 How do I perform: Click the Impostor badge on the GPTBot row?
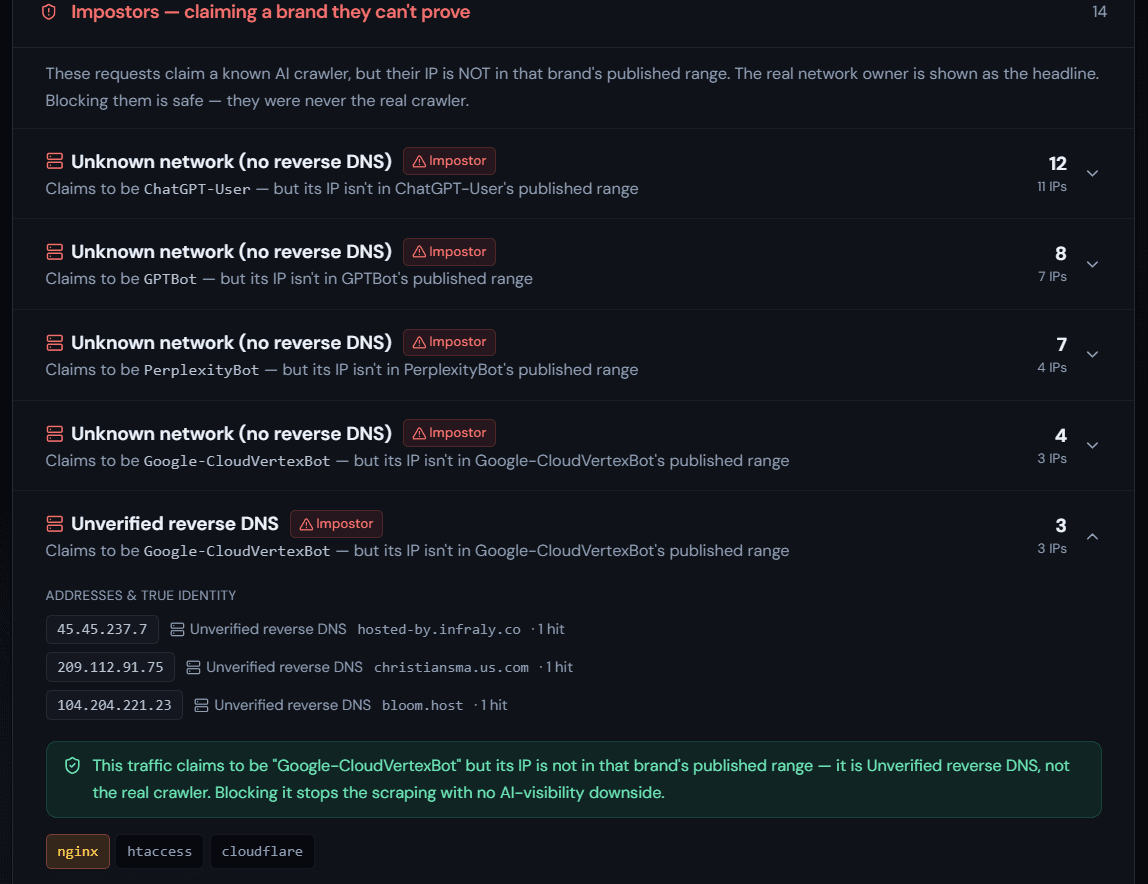coord(450,252)
